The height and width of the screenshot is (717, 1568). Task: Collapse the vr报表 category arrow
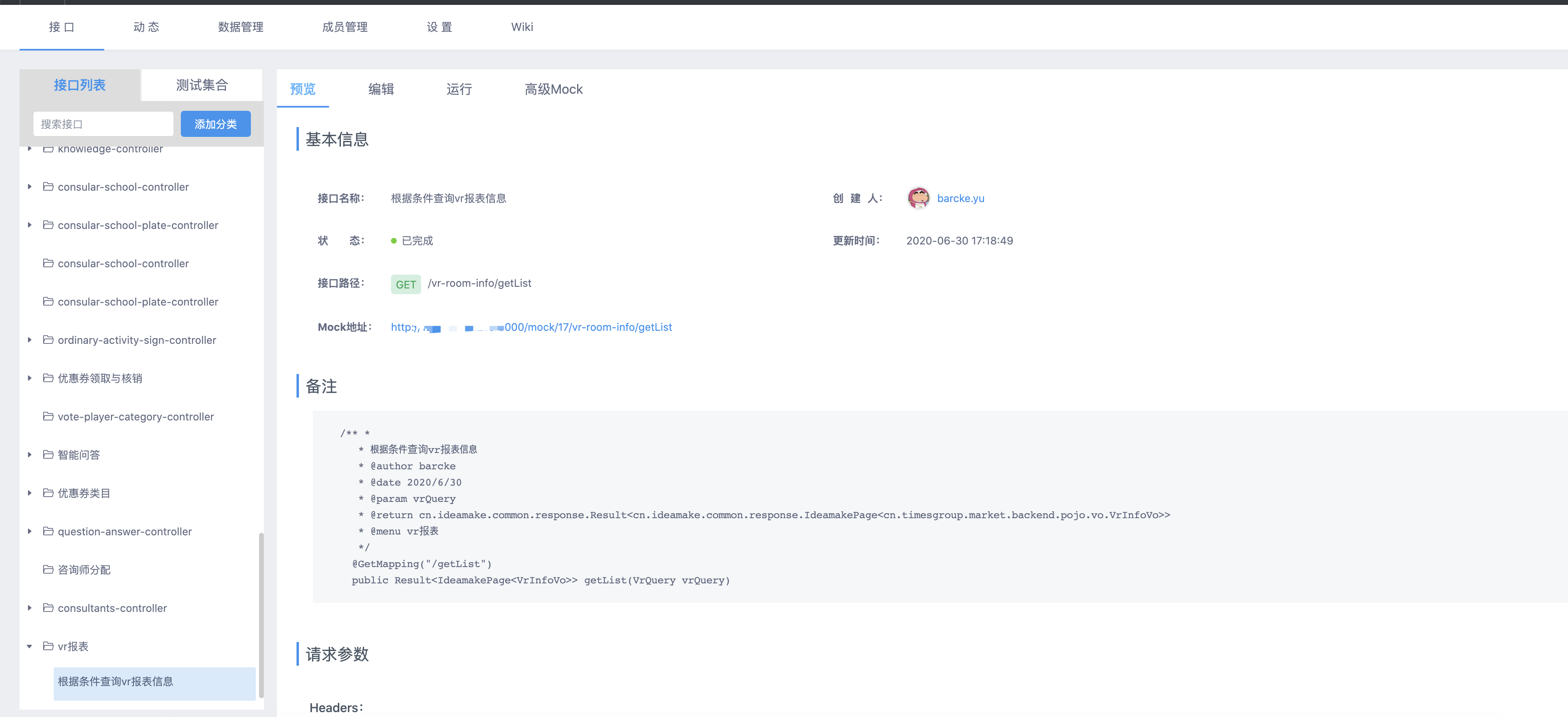[x=29, y=647]
